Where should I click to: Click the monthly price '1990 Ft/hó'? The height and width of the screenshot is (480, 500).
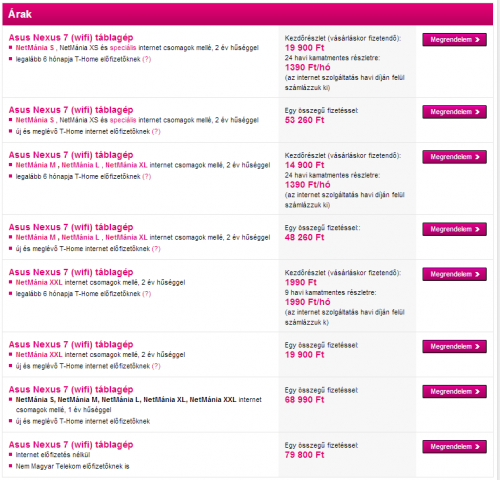(x=307, y=302)
